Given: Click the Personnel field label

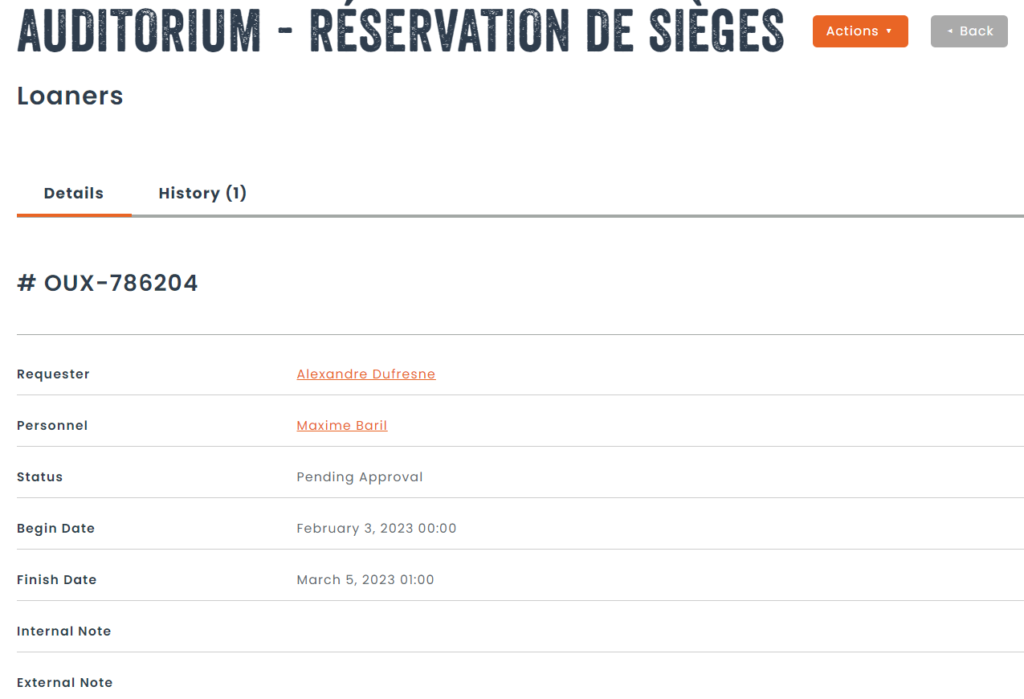Looking at the screenshot, I should [52, 426].
